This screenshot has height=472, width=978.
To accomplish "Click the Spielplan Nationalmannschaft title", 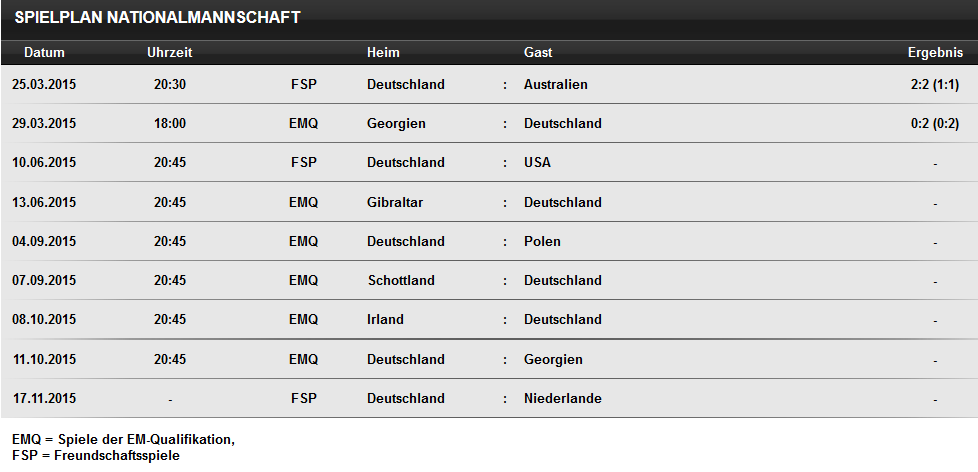I will click(x=157, y=17).
